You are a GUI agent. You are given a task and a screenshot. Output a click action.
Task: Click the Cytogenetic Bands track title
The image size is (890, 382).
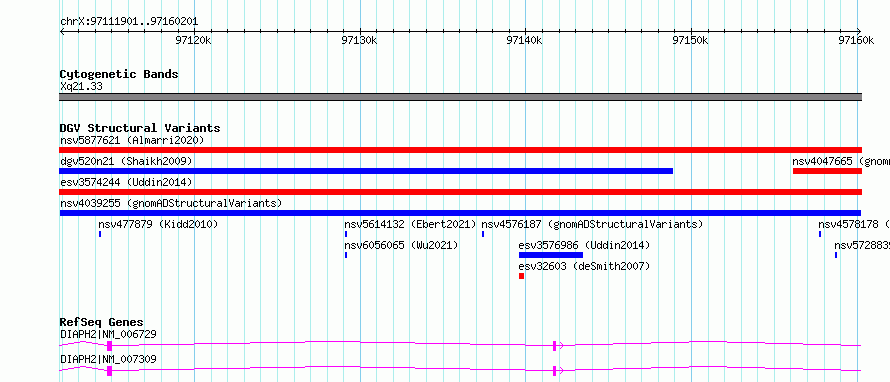[x=119, y=74]
